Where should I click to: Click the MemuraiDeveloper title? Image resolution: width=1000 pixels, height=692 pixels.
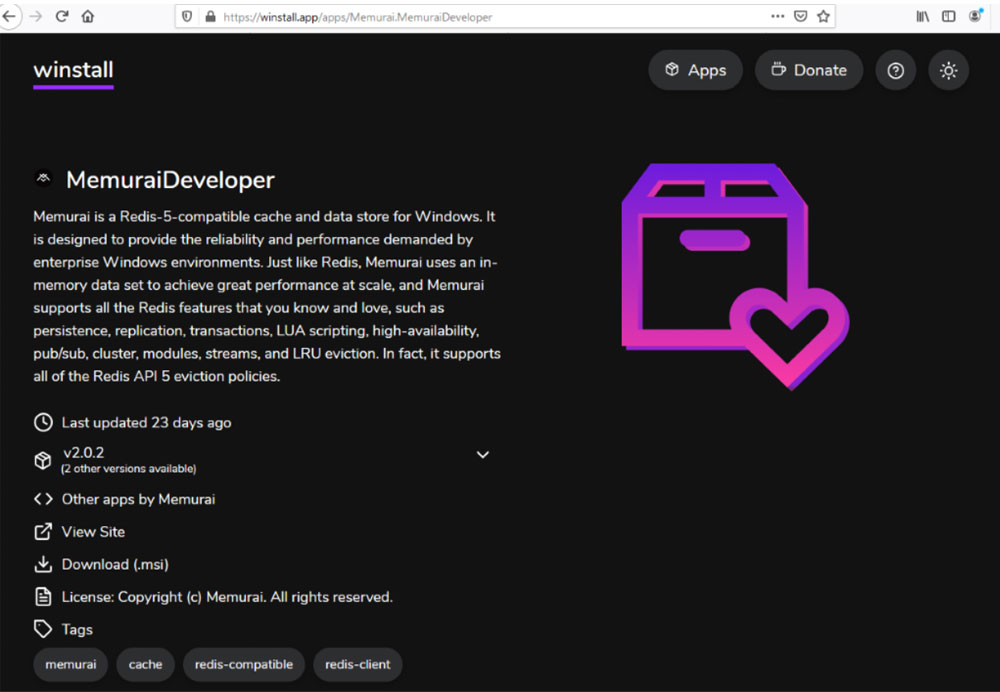(x=170, y=180)
